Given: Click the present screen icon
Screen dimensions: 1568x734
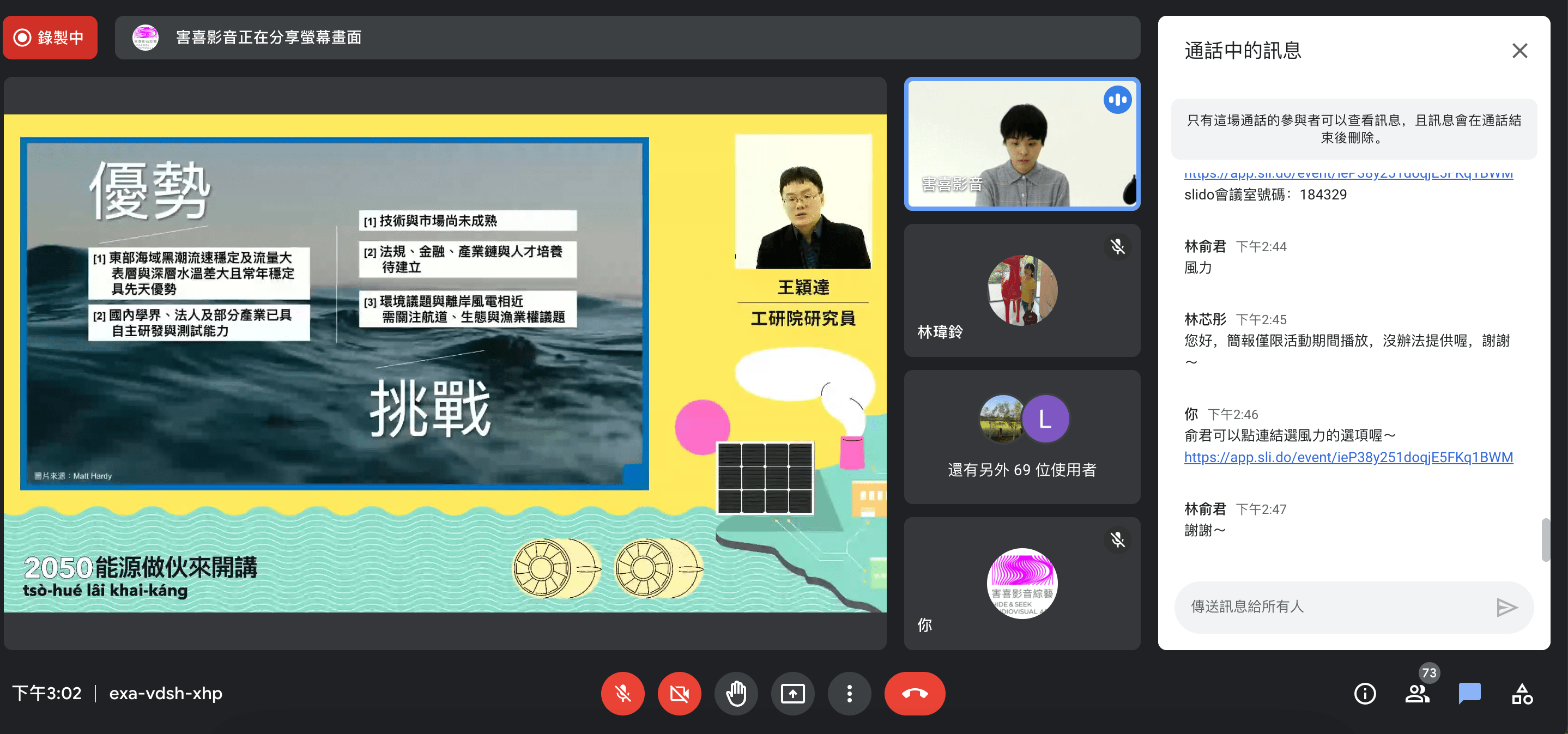Looking at the screenshot, I should click(x=792, y=693).
